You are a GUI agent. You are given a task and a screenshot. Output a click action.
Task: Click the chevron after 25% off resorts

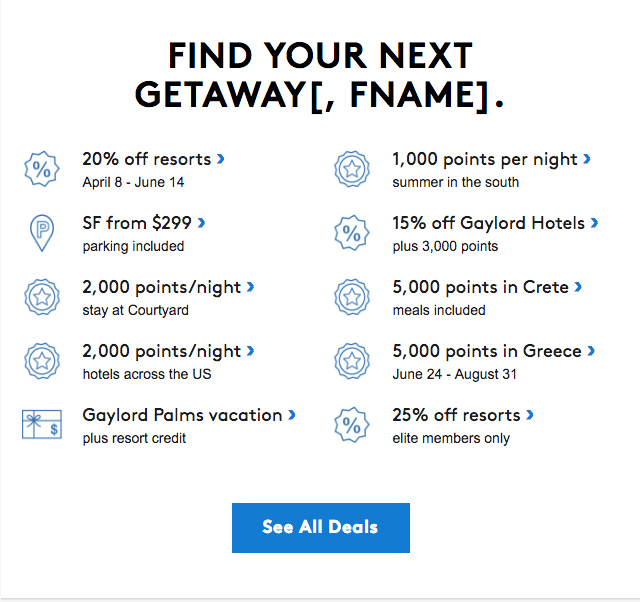(x=530, y=415)
